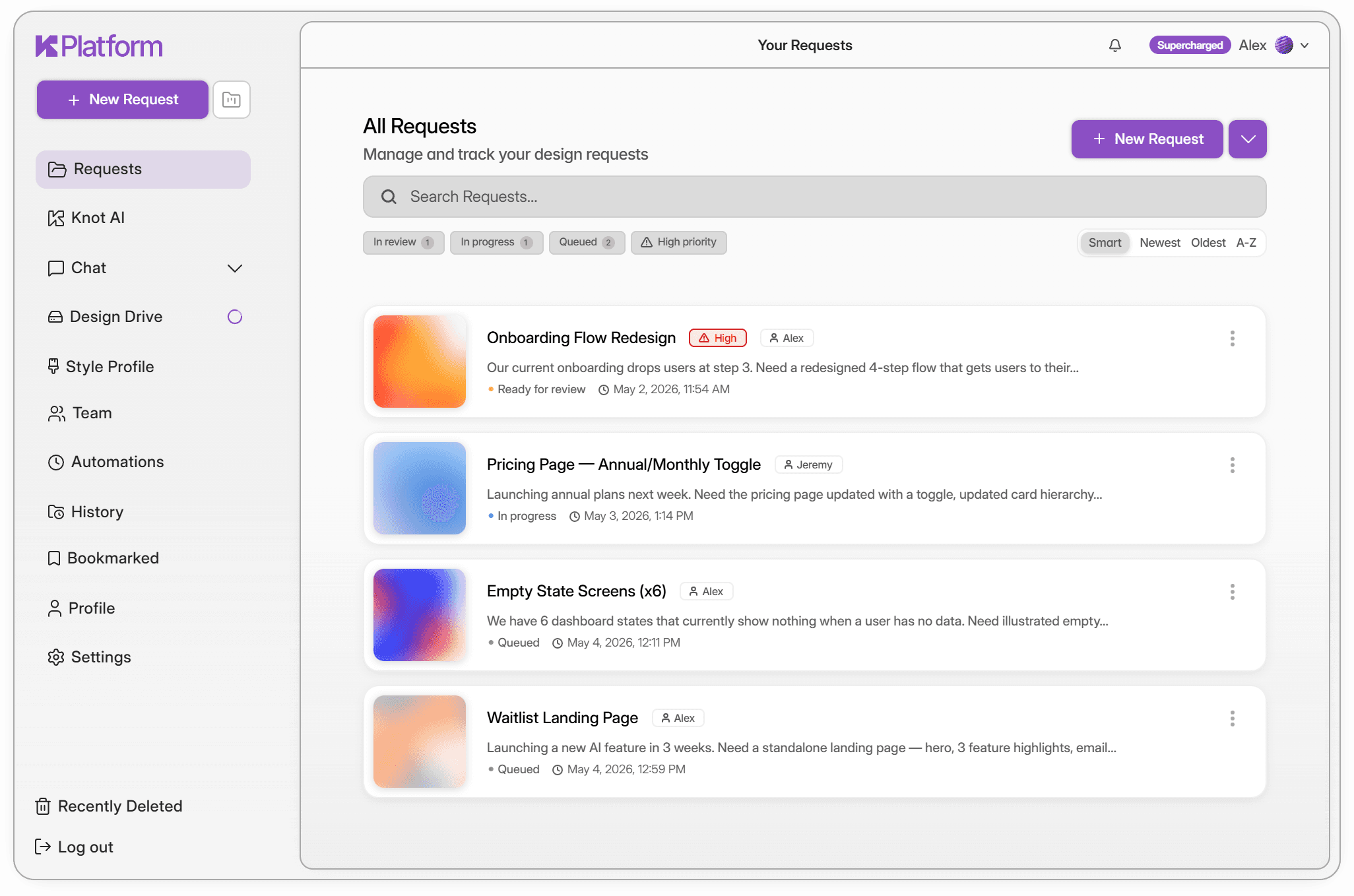The height and width of the screenshot is (896, 1354).
Task: Open the Waitlist Landing Page thumbnail
Action: click(x=420, y=742)
